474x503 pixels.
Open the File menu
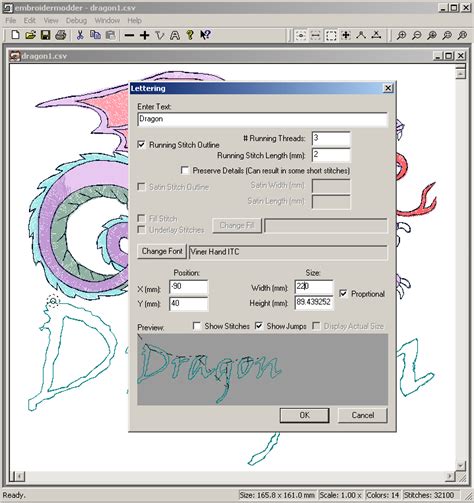(10, 21)
